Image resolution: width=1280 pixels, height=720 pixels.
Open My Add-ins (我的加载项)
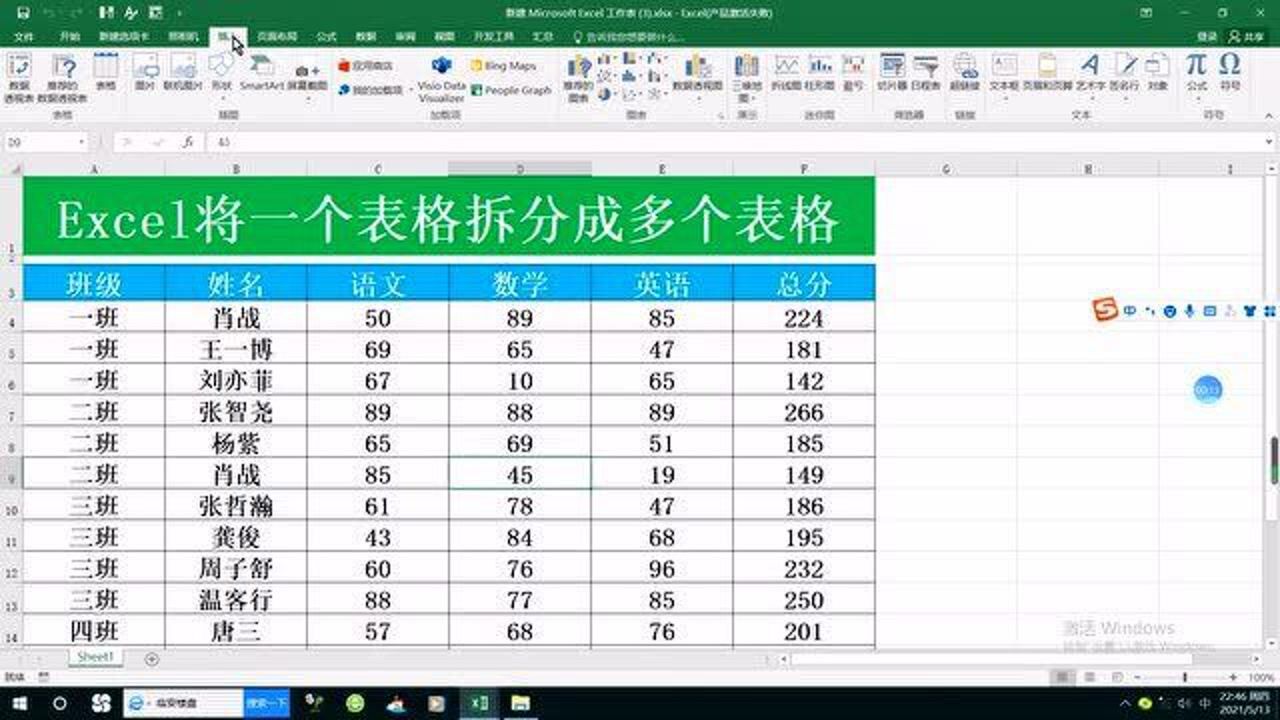pos(370,89)
